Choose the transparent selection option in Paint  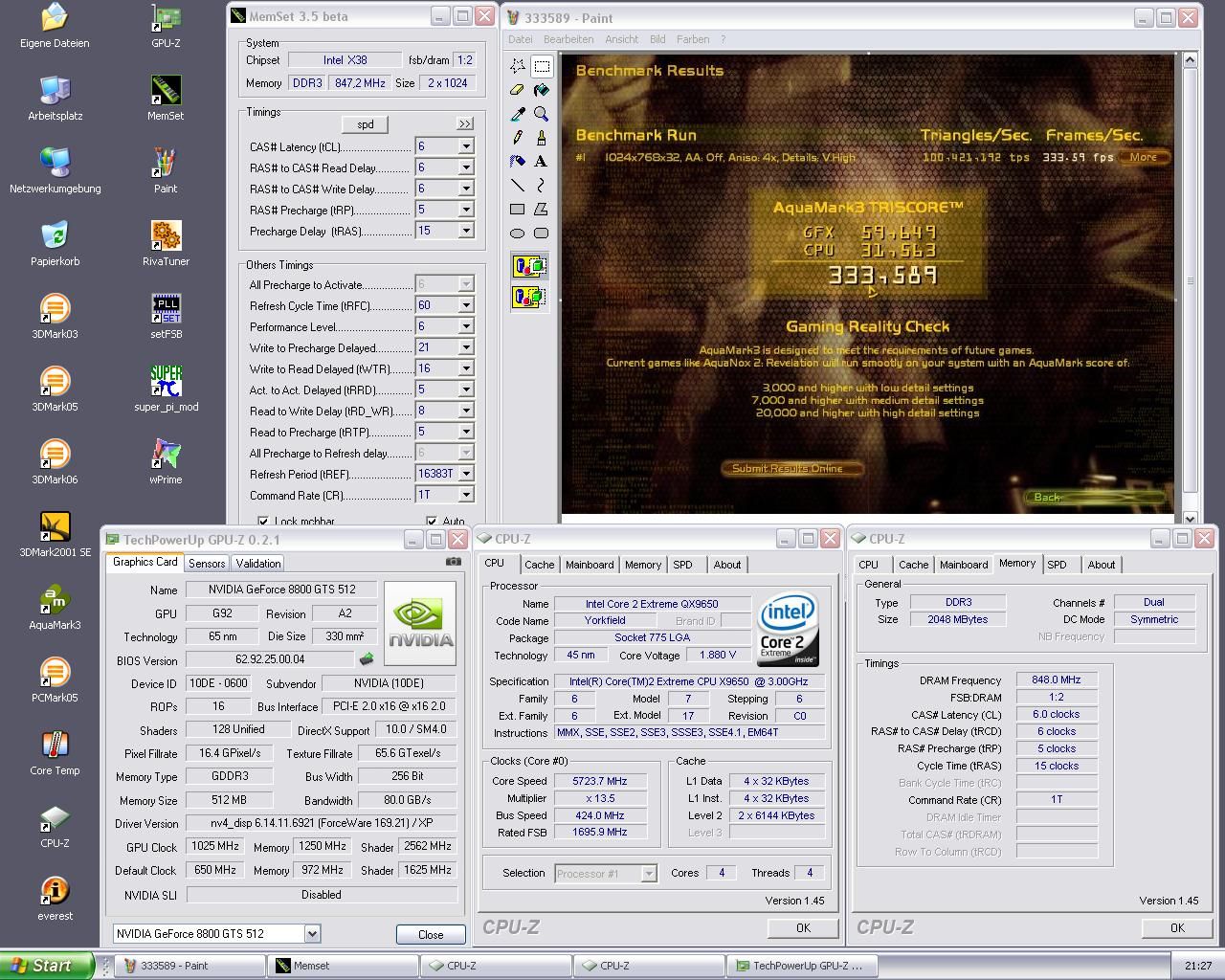(x=529, y=298)
